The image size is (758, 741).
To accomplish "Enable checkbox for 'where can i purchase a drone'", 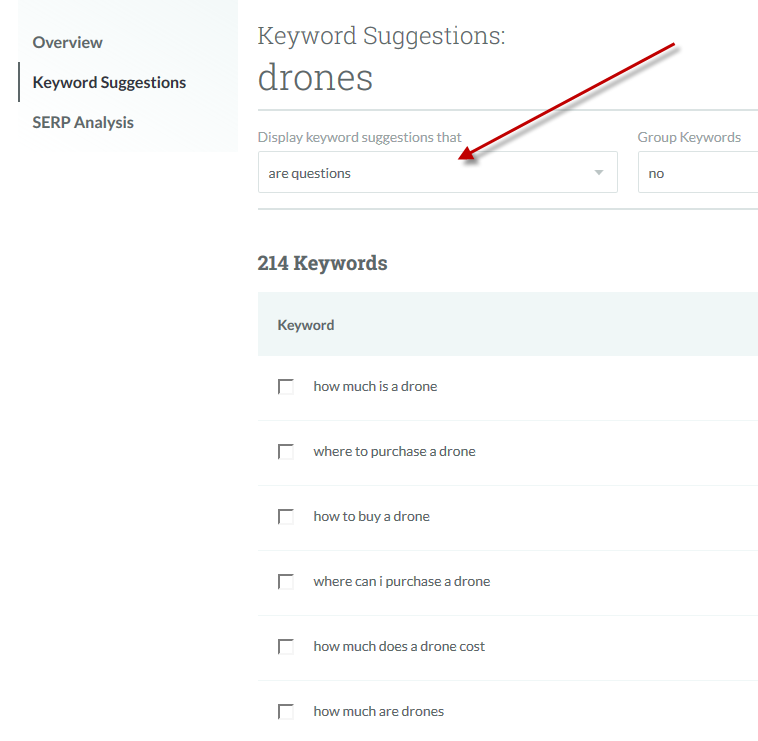I will pyautogui.click(x=286, y=582).
